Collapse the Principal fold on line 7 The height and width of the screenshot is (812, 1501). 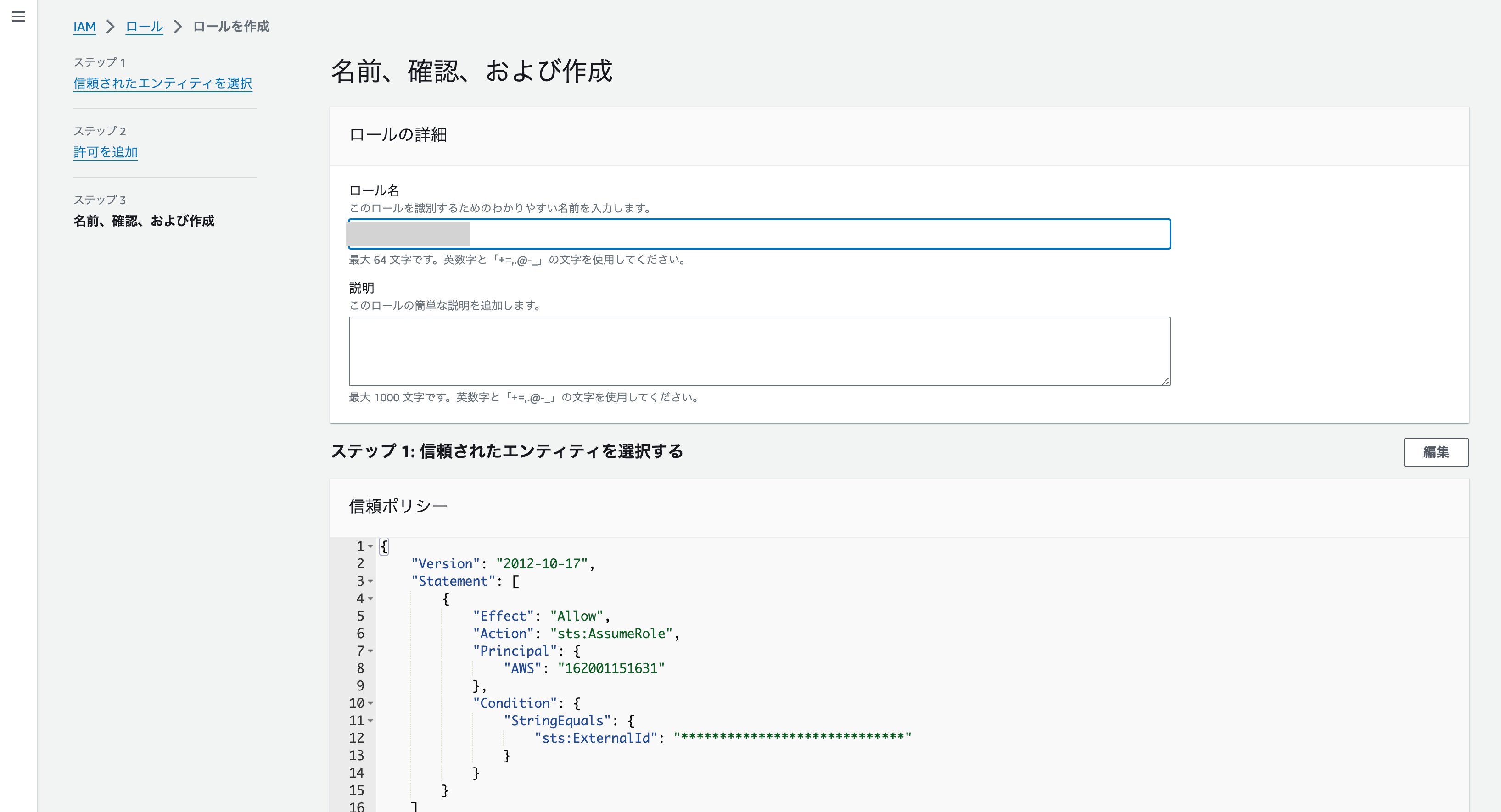[x=370, y=651]
